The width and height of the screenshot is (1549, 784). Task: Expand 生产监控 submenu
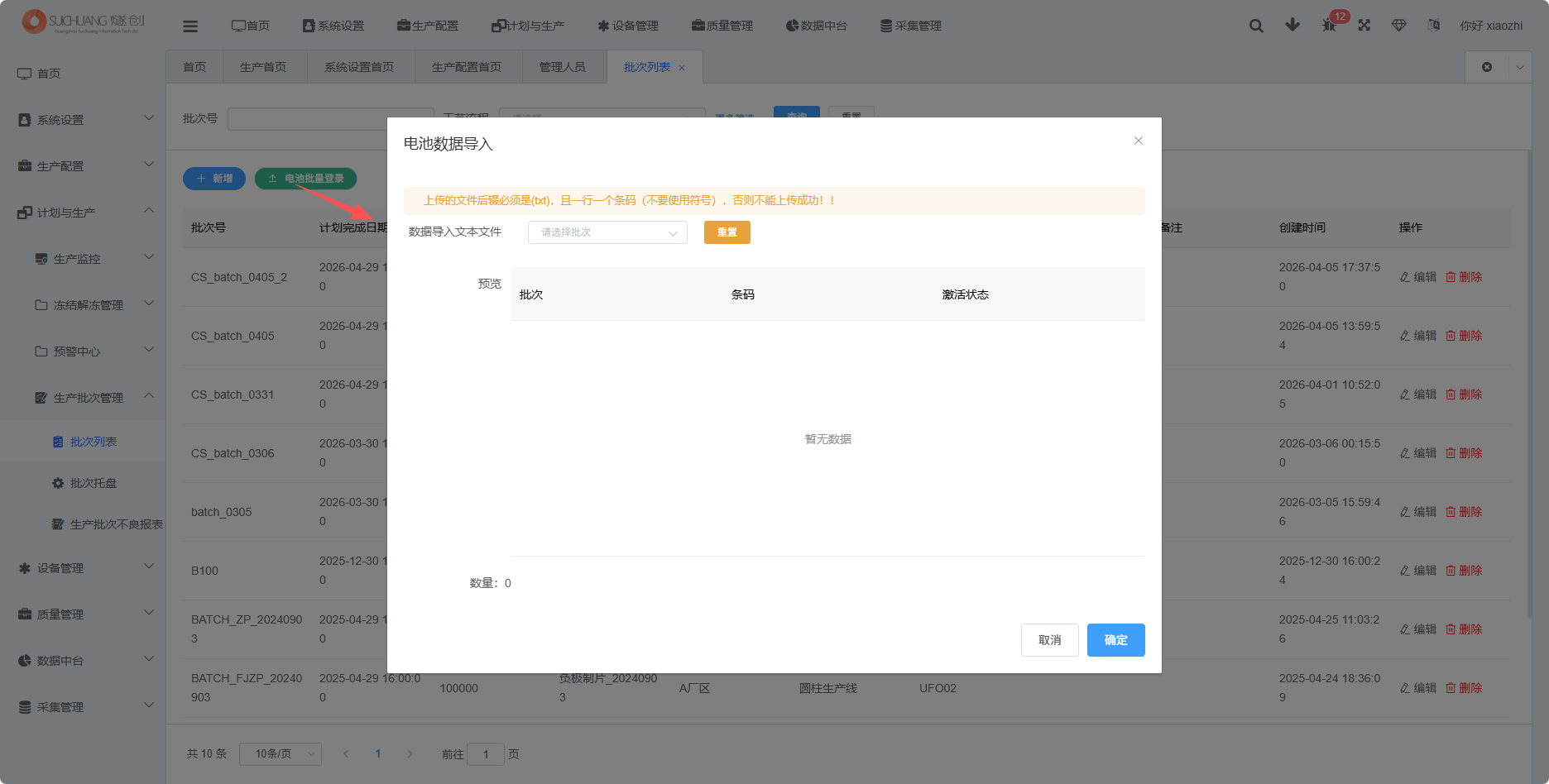pyautogui.click(x=83, y=259)
